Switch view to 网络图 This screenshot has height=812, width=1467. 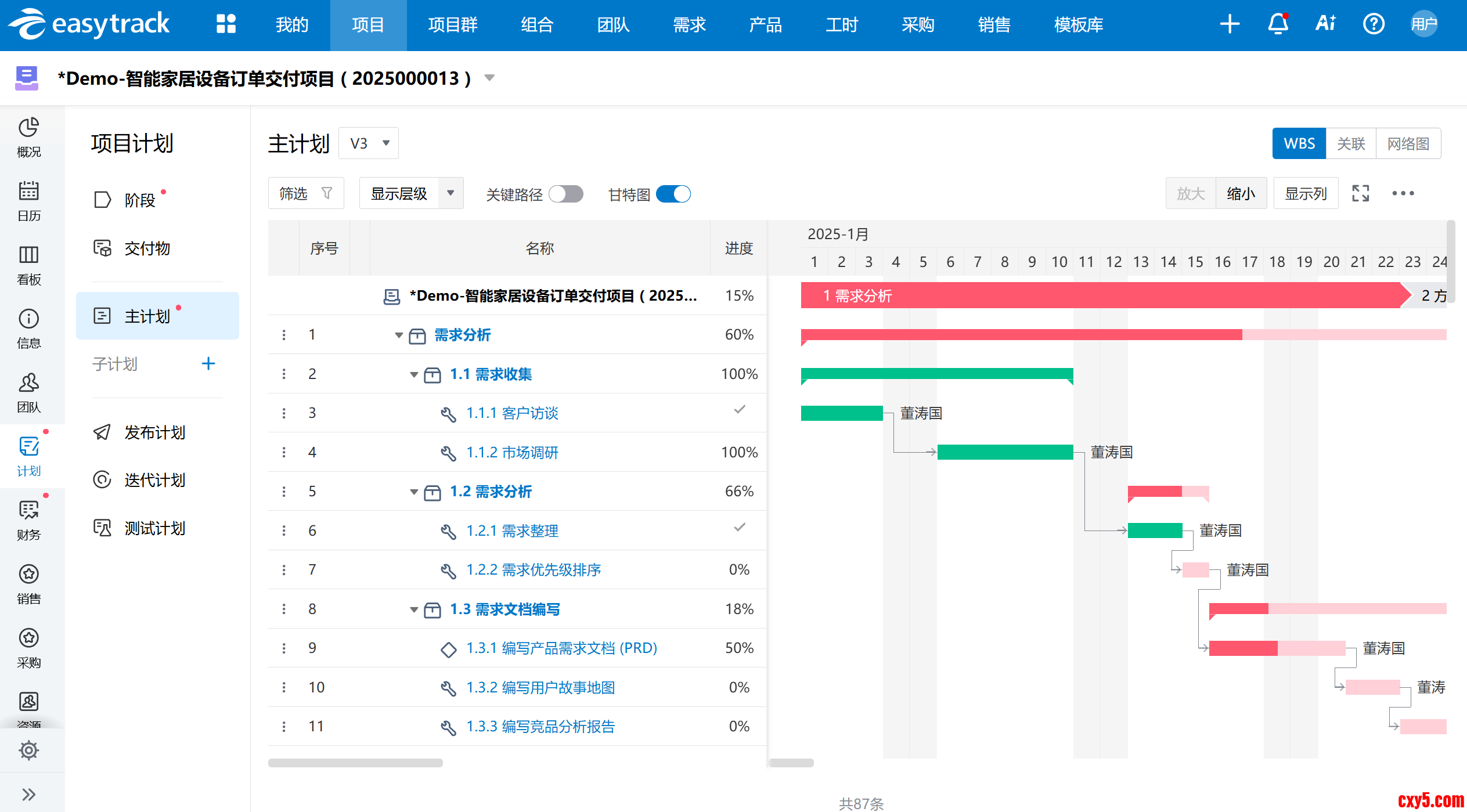coord(1408,143)
